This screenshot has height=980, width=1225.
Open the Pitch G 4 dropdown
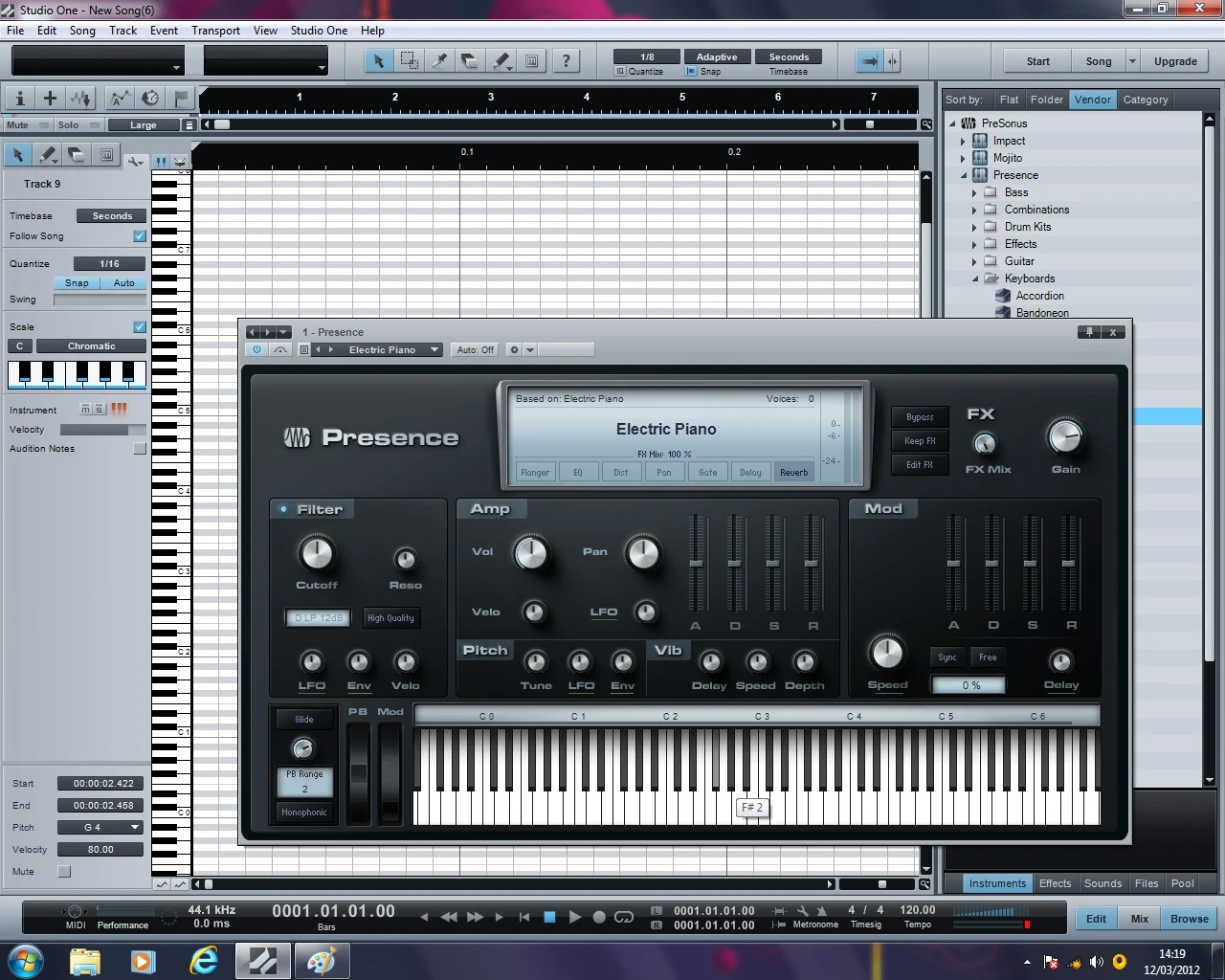point(100,828)
